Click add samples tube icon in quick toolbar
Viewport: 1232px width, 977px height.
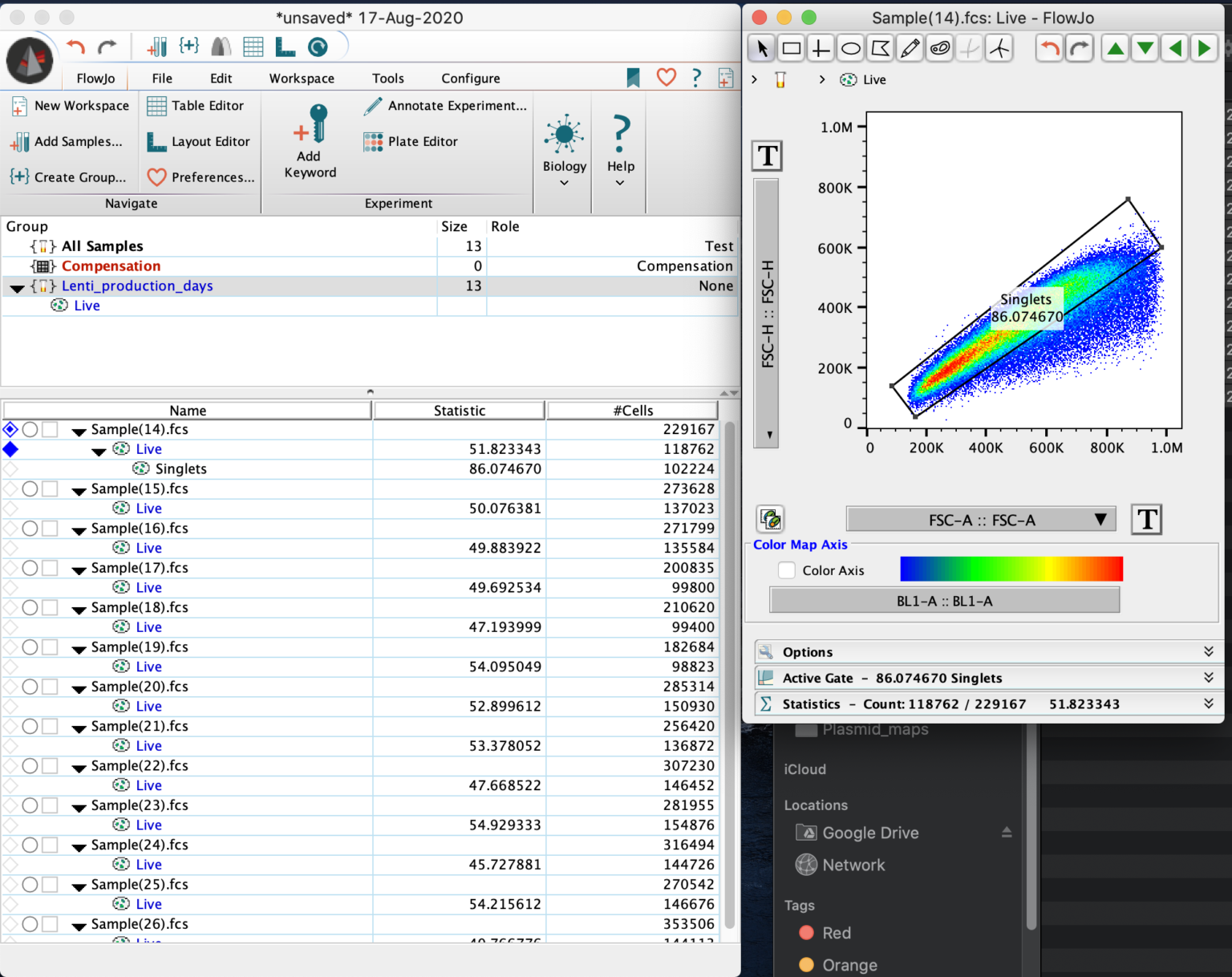coord(157,47)
